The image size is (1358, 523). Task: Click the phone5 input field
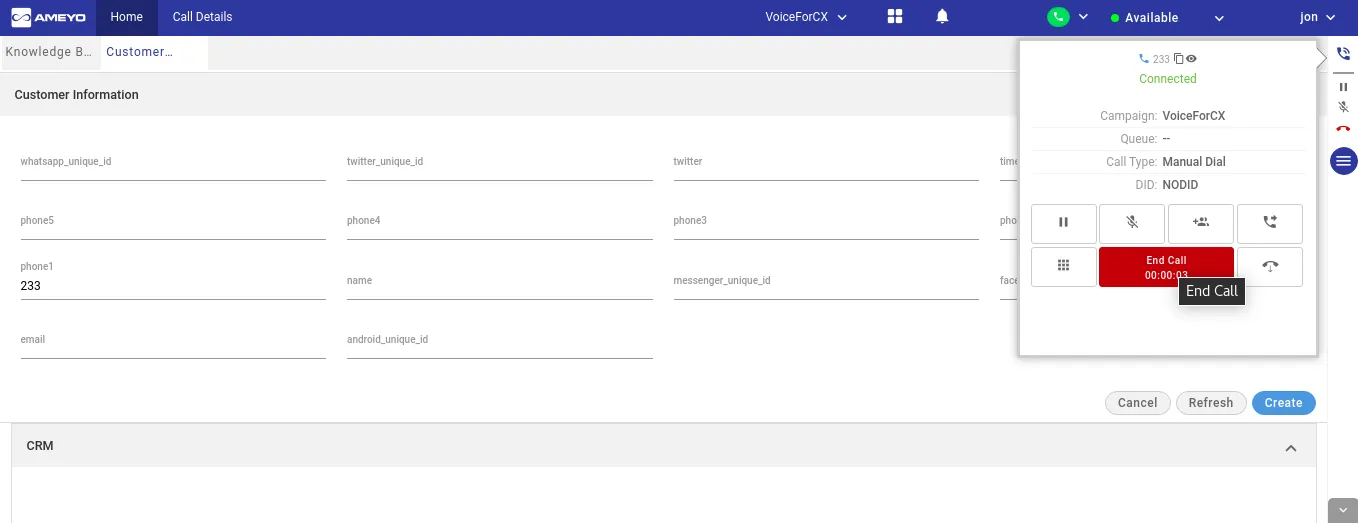click(173, 225)
